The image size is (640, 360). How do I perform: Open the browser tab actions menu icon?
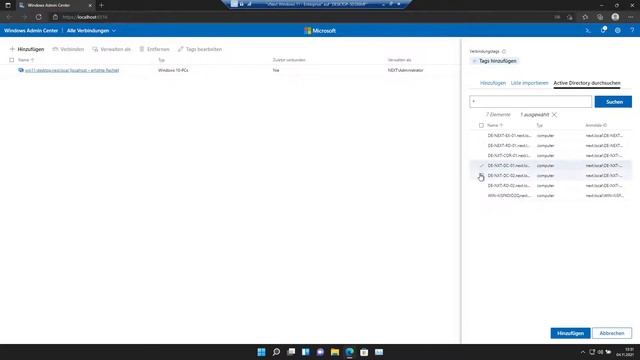click(8, 5)
